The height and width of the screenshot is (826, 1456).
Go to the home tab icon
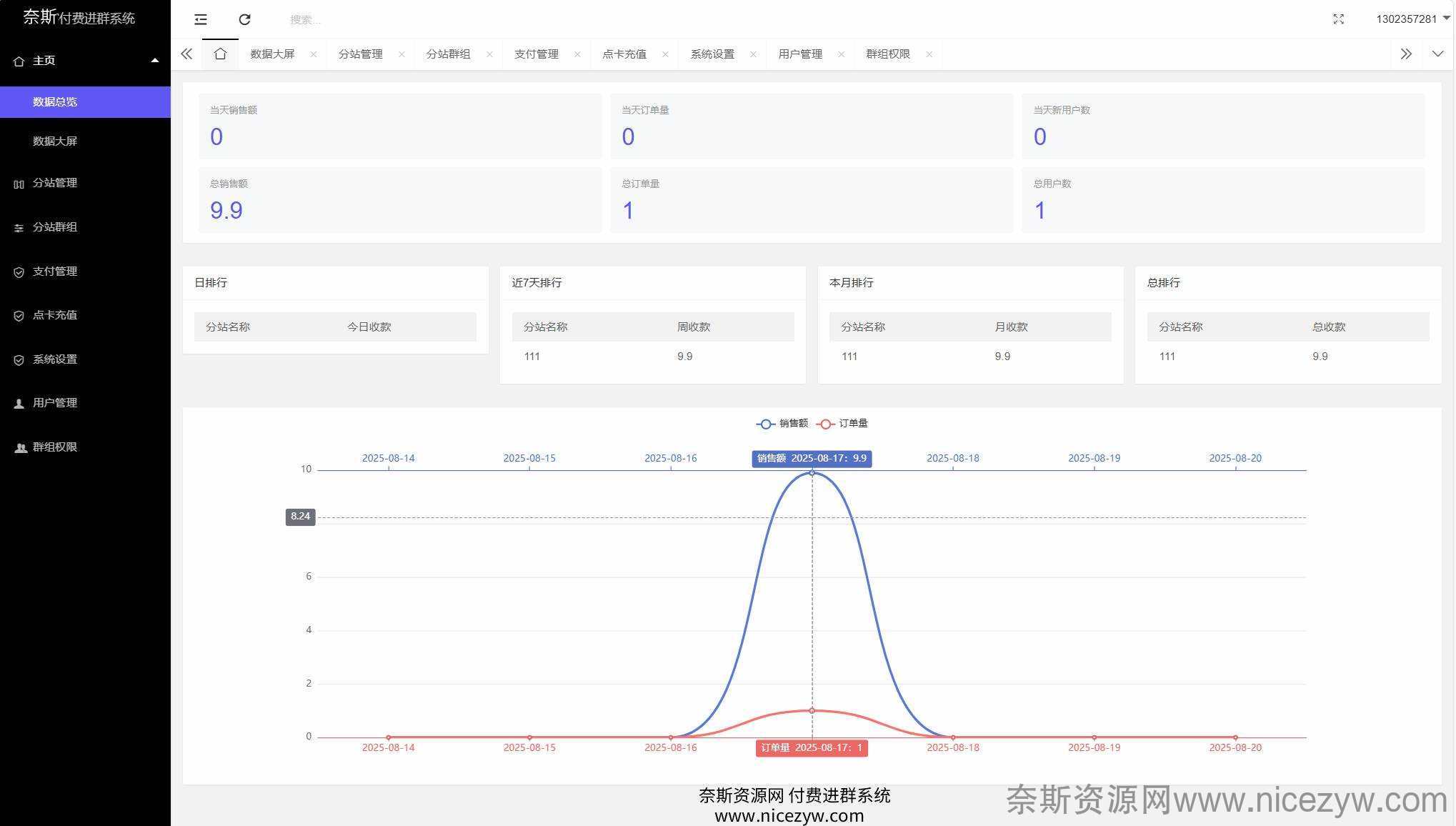(x=220, y=54)
